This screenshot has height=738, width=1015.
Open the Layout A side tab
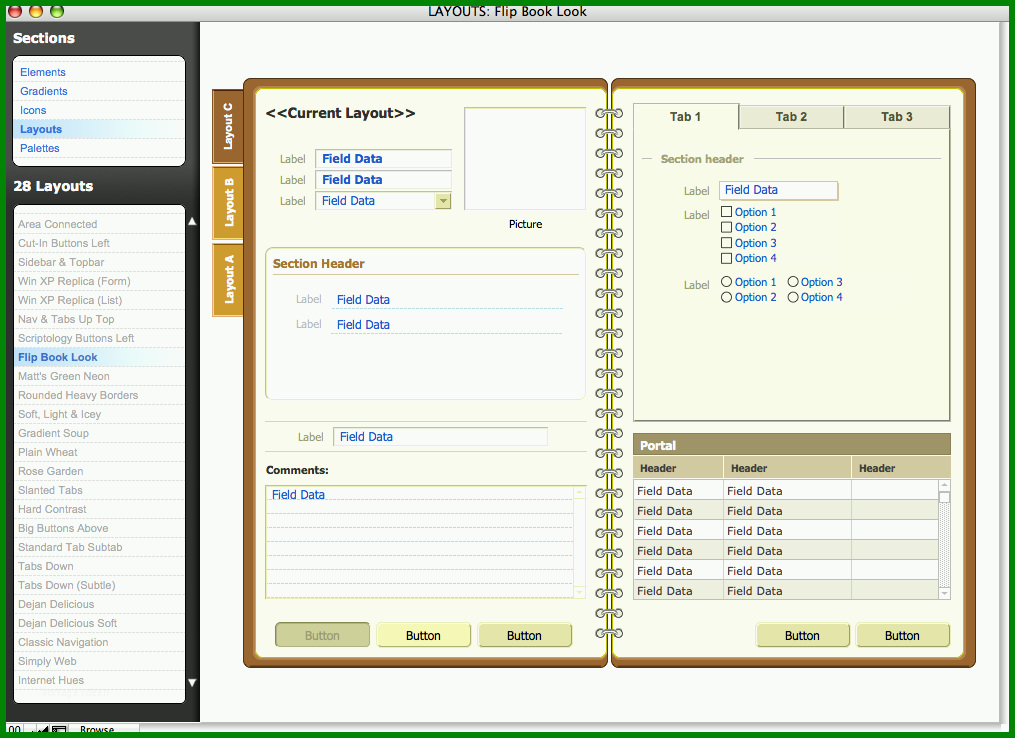click(228, 280)
